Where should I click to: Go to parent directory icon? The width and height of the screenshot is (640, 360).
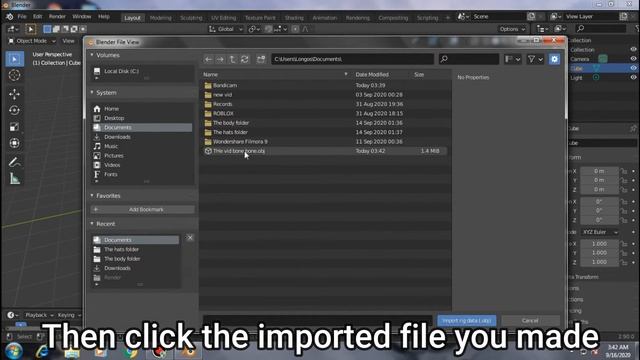[232, 59]
